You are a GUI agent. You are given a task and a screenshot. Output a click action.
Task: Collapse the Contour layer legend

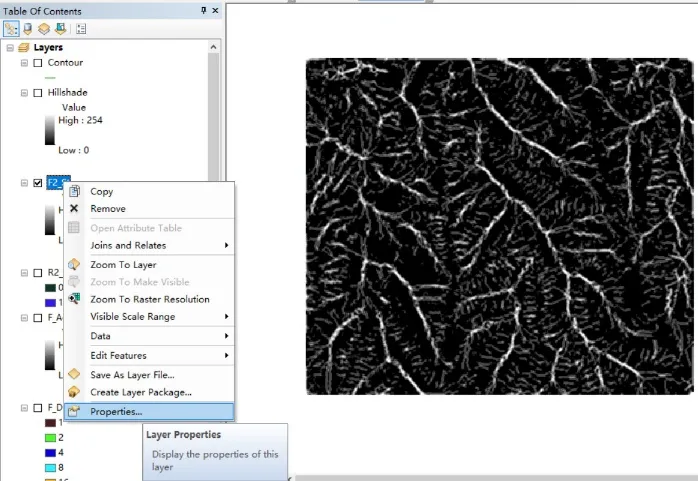point(24,63)
